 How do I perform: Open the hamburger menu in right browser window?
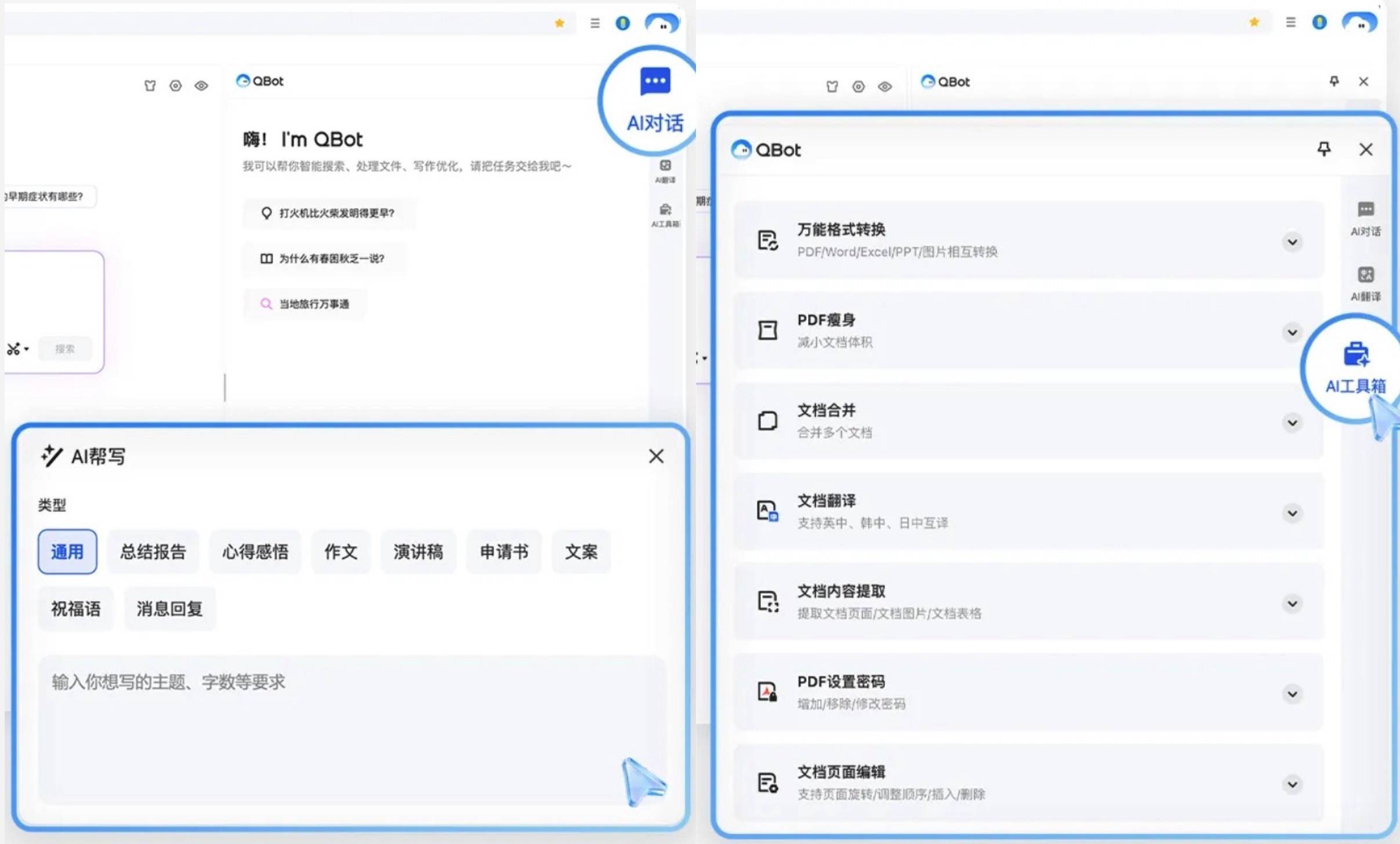(1290, 22)
